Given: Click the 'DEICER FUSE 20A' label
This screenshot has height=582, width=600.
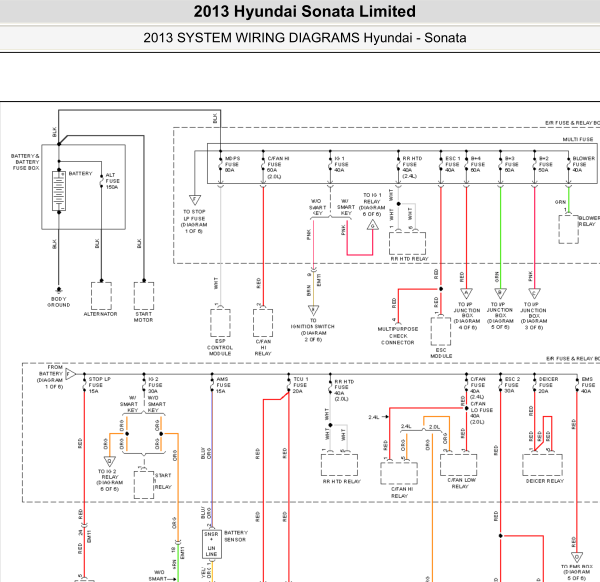Looking at the screenshot, I should click(x=548, y=385).
